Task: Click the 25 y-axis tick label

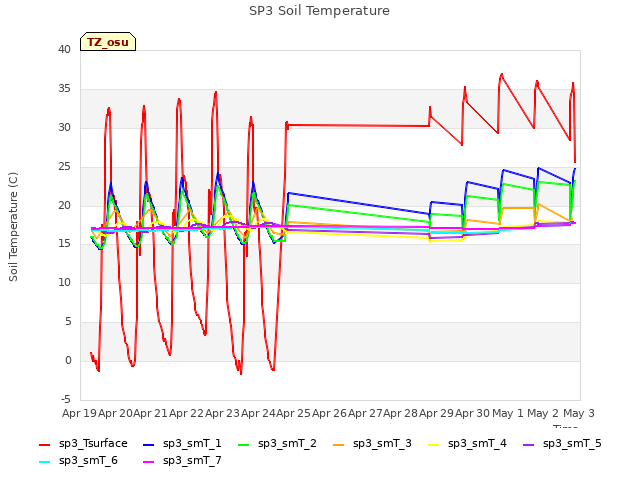Action: click(x=64, y=167)
